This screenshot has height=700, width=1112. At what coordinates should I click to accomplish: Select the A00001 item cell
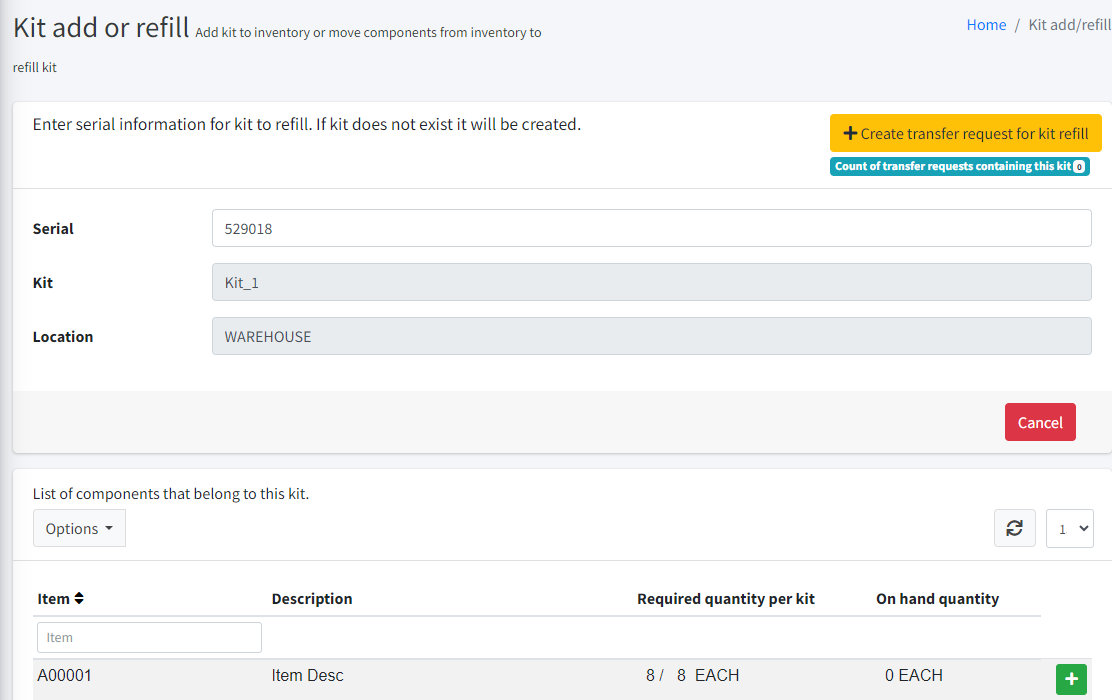coord(65,676)
